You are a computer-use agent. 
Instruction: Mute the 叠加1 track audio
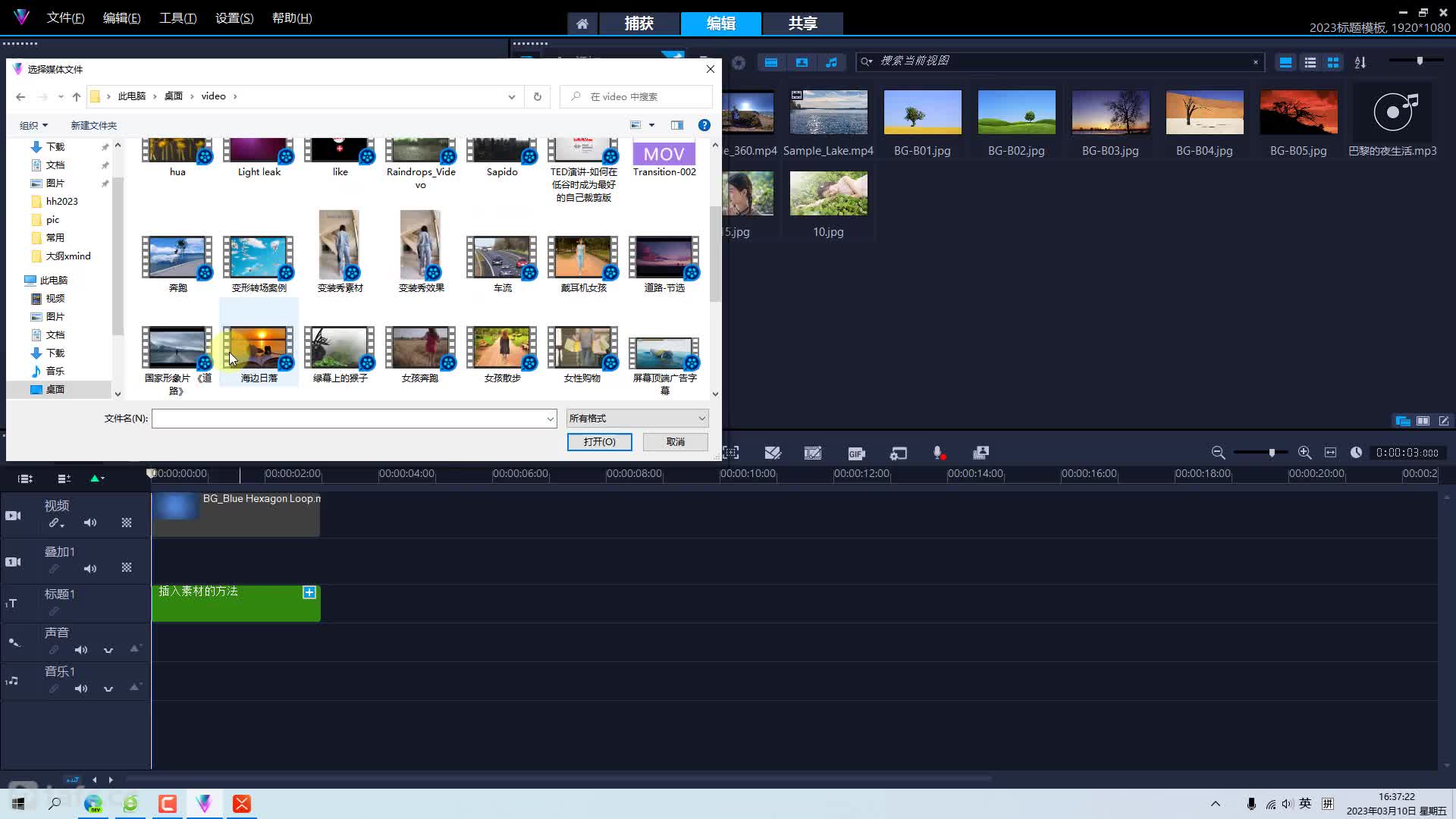coord(90,568)
